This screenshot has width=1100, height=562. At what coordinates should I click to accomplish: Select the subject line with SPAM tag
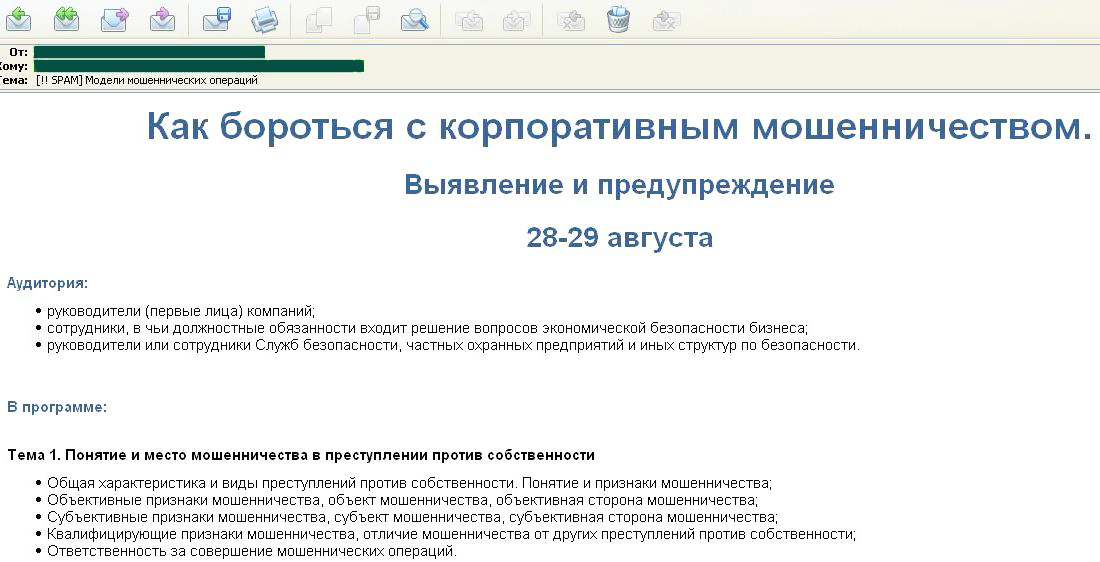(147, 80)
